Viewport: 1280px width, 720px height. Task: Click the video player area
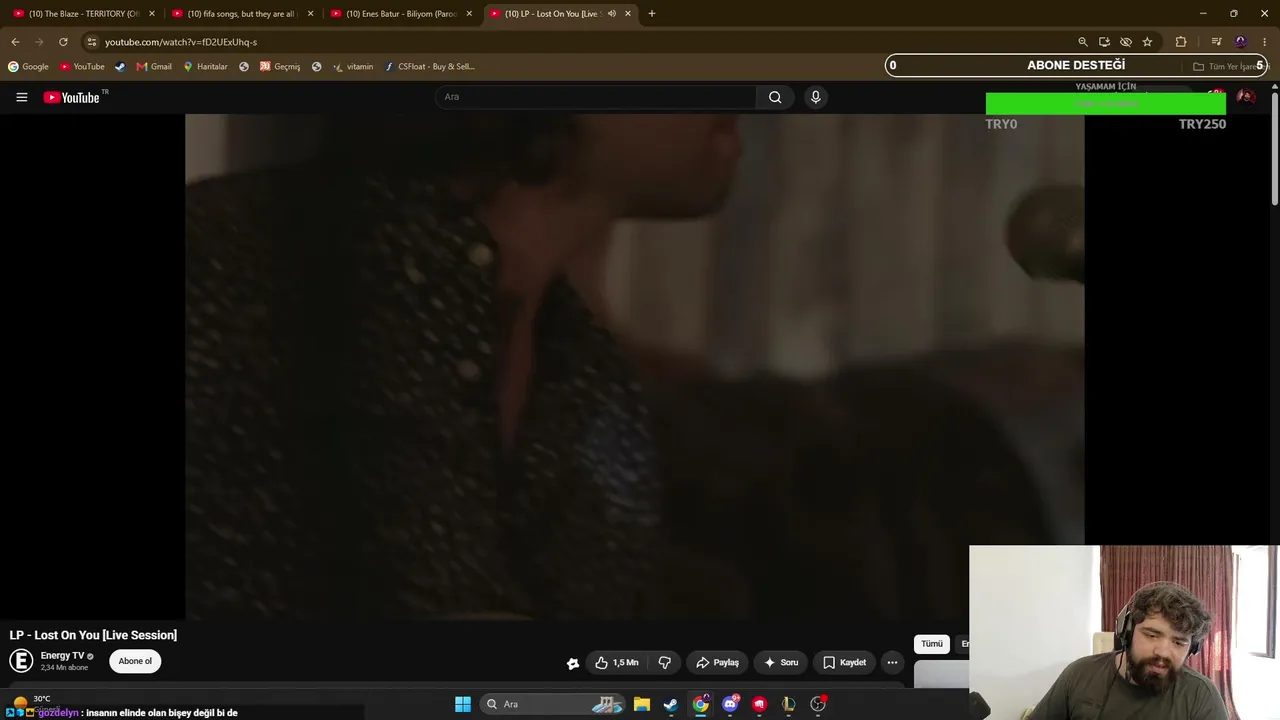point(634,366)
